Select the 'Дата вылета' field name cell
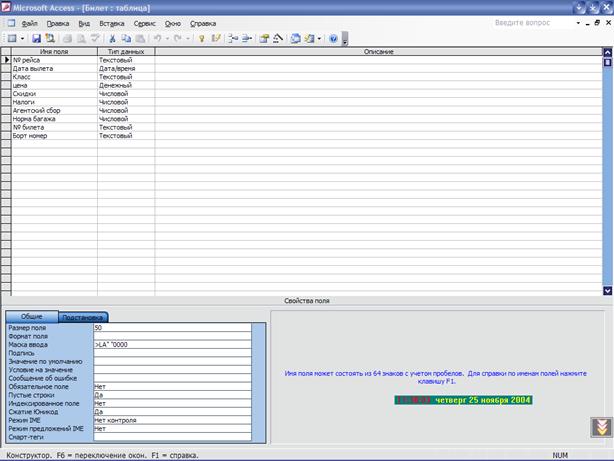The width and height of the screenshot is (614, 461). pos(52,68)
